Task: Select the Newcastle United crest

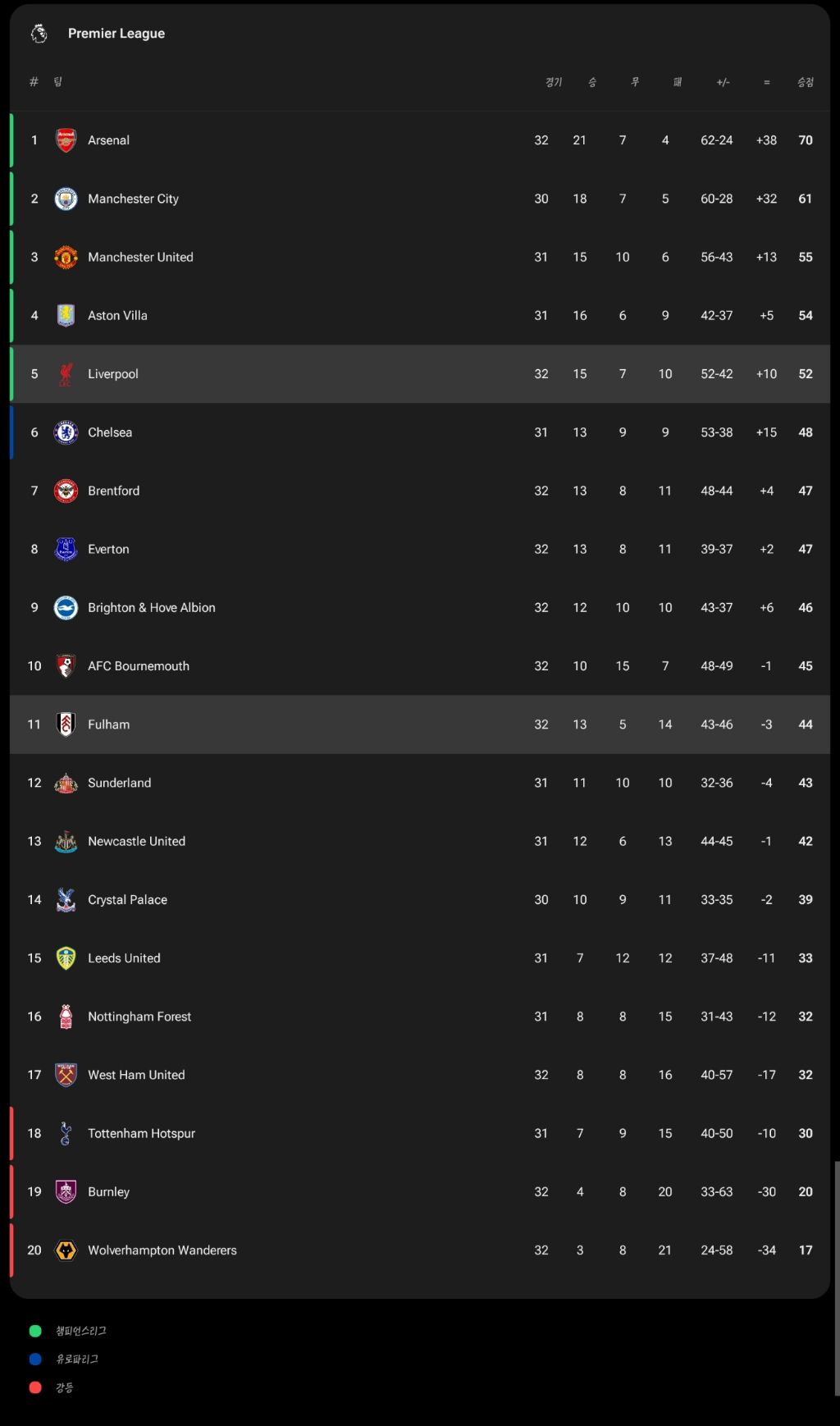Action: tap(66, 841)
